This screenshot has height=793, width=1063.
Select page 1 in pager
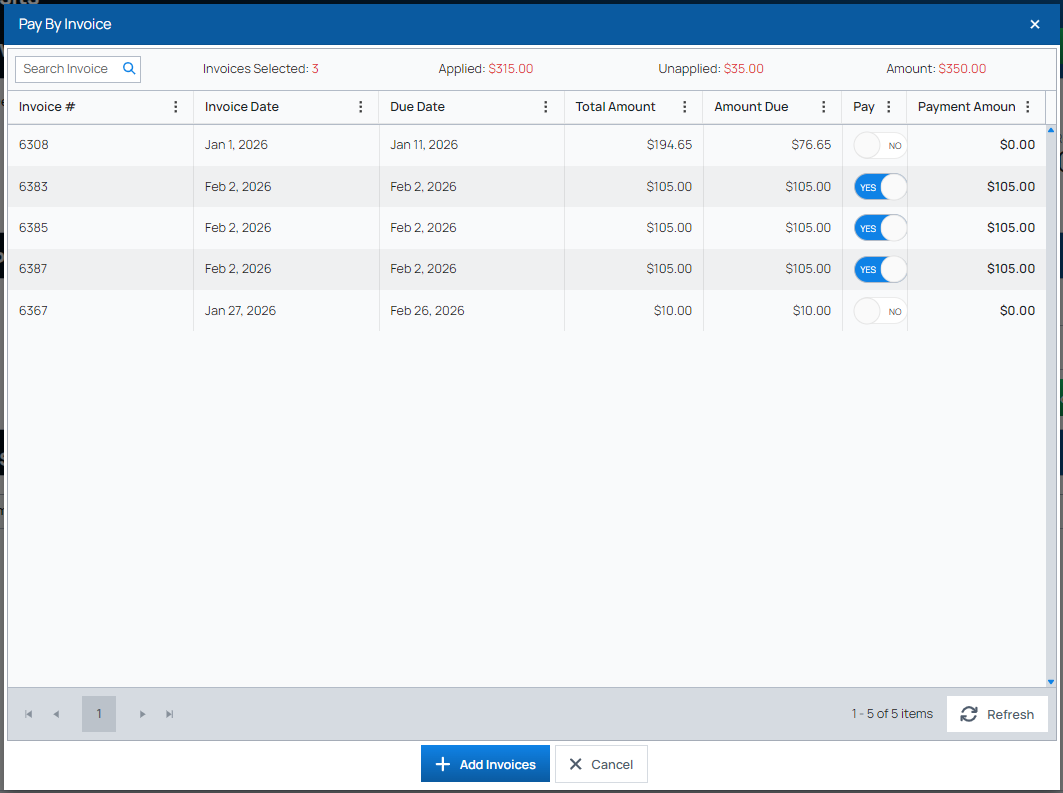click(x=99, y=714)
